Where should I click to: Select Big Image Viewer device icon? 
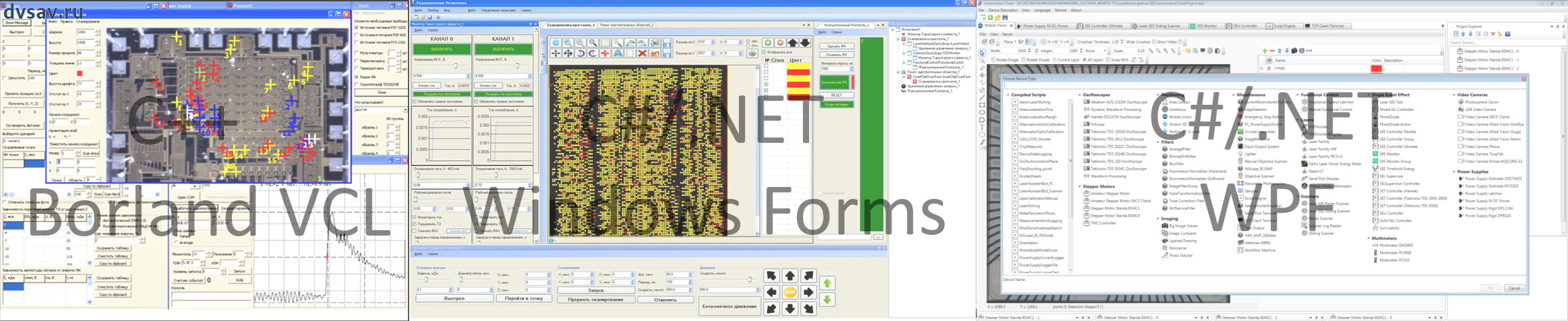click(1165, 226)
